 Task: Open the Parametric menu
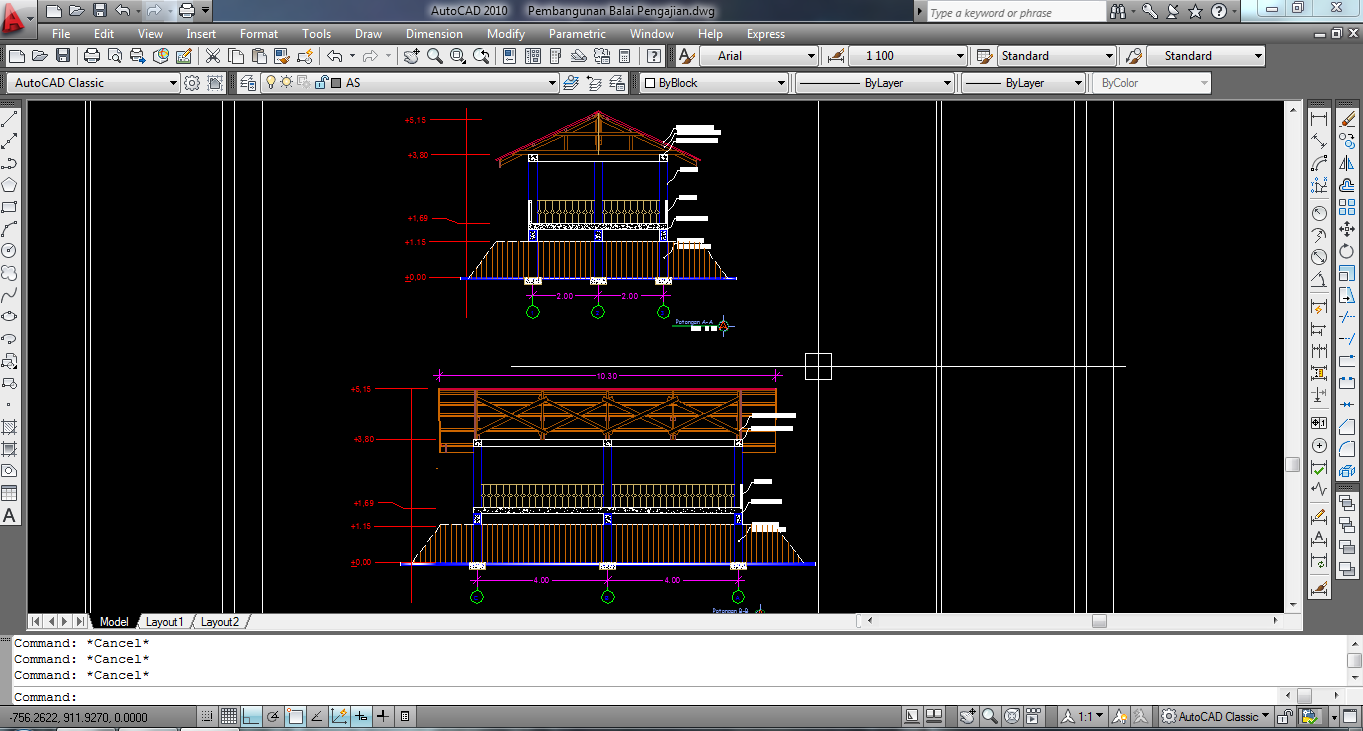pyautogui.click(x=577, y=34)
